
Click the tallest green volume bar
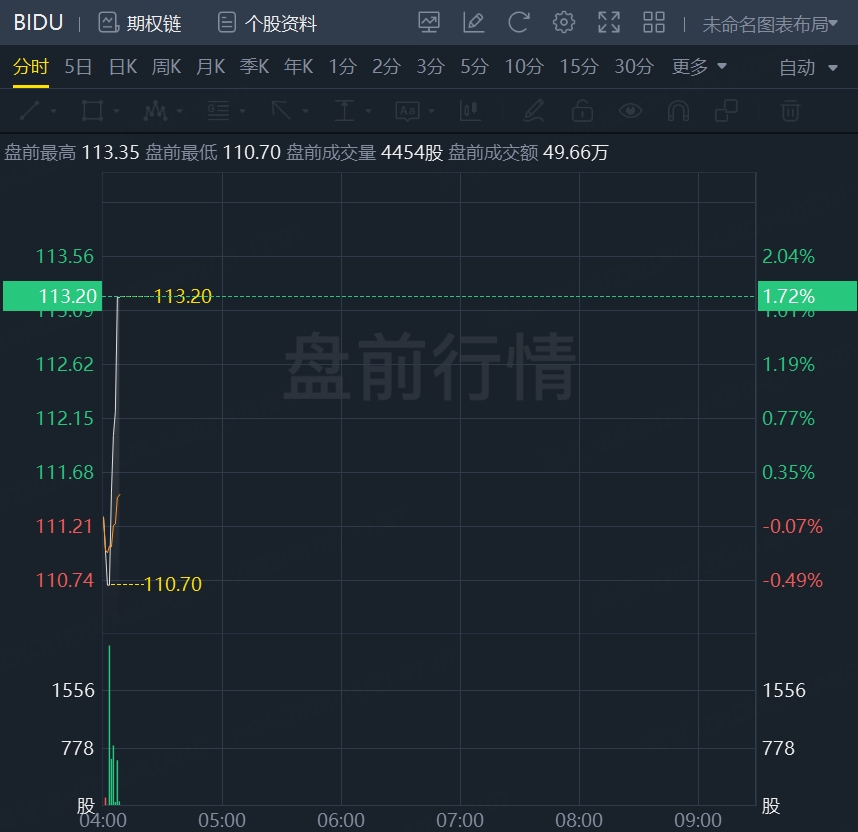click(109, 725)
